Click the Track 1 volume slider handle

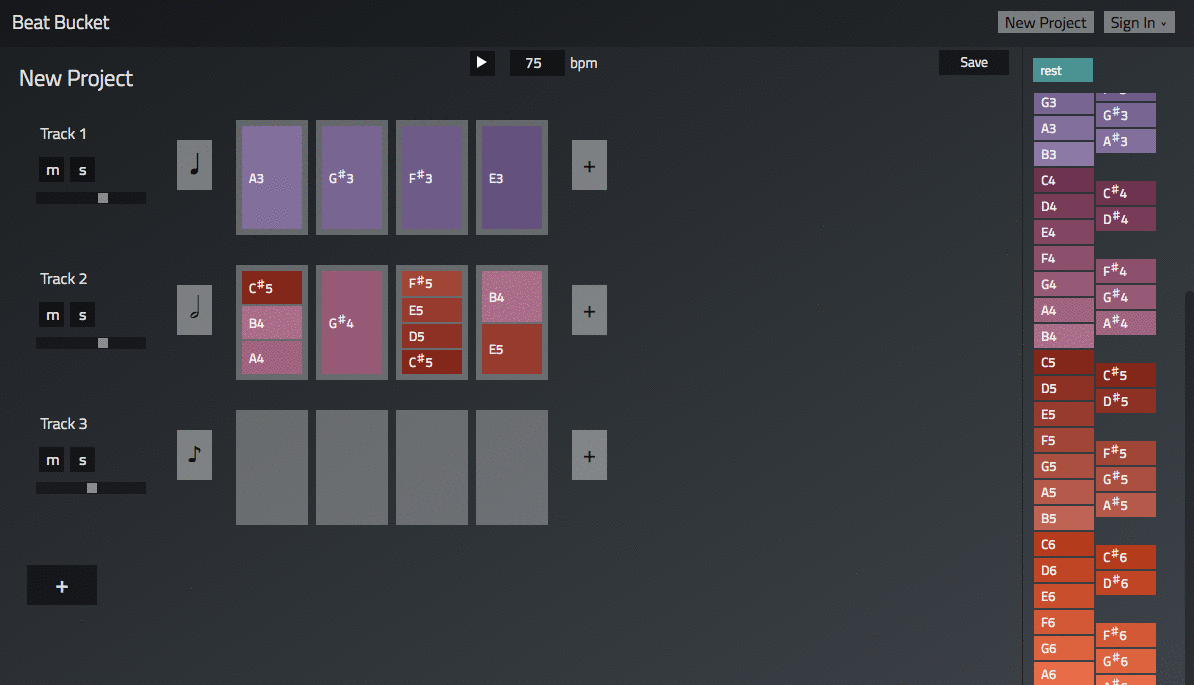point(103,198)
